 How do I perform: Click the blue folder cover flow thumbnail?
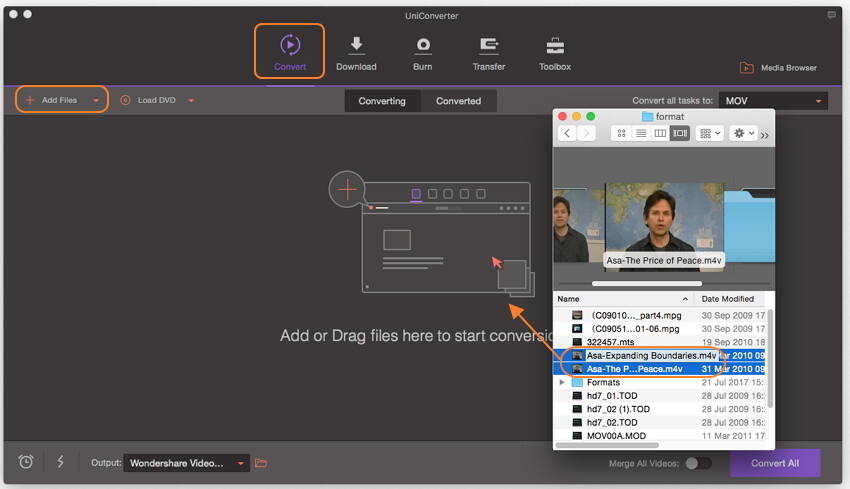(750, 225)
